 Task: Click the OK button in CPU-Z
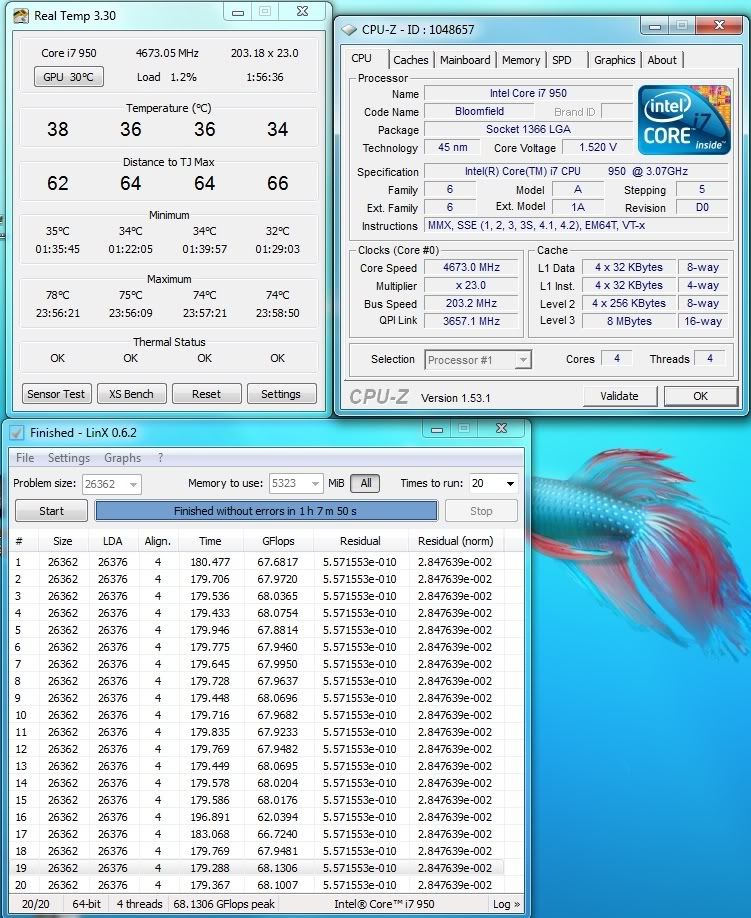(701, 396)
